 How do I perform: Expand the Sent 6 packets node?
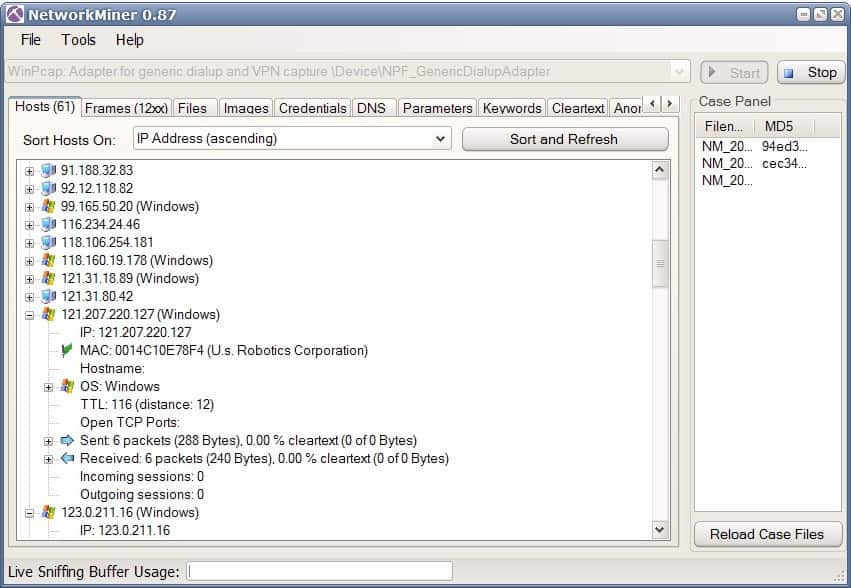pos(48,441)
